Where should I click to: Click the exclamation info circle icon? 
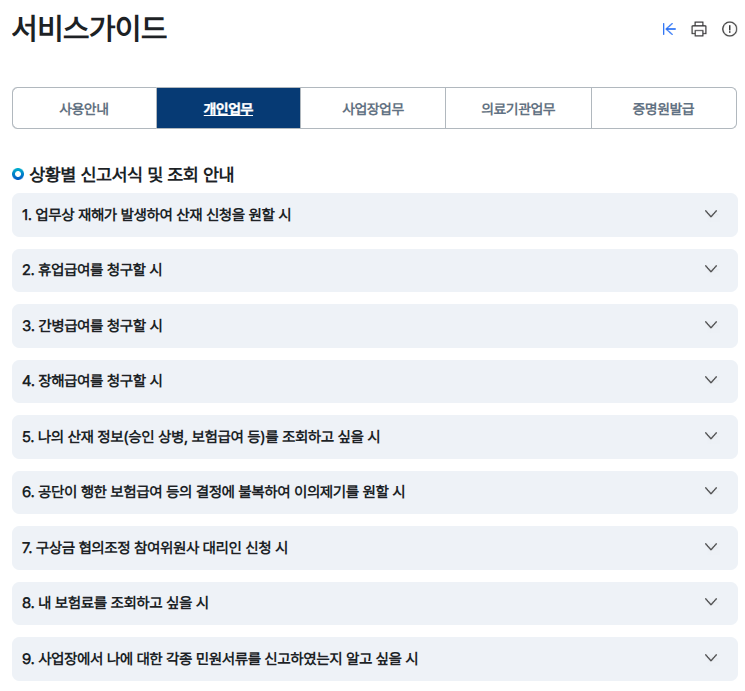tap(729, 29)
